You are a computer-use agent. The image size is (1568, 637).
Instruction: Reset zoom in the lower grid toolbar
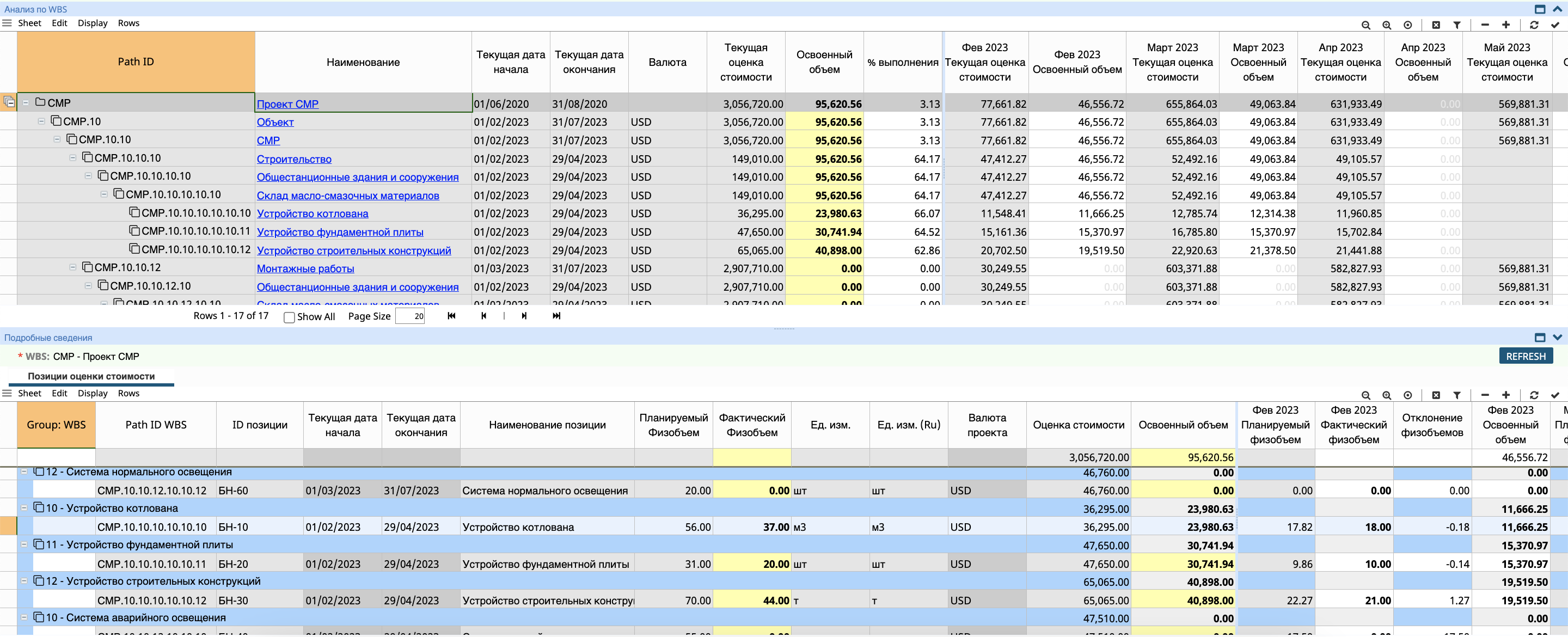tap(1408, 395)
